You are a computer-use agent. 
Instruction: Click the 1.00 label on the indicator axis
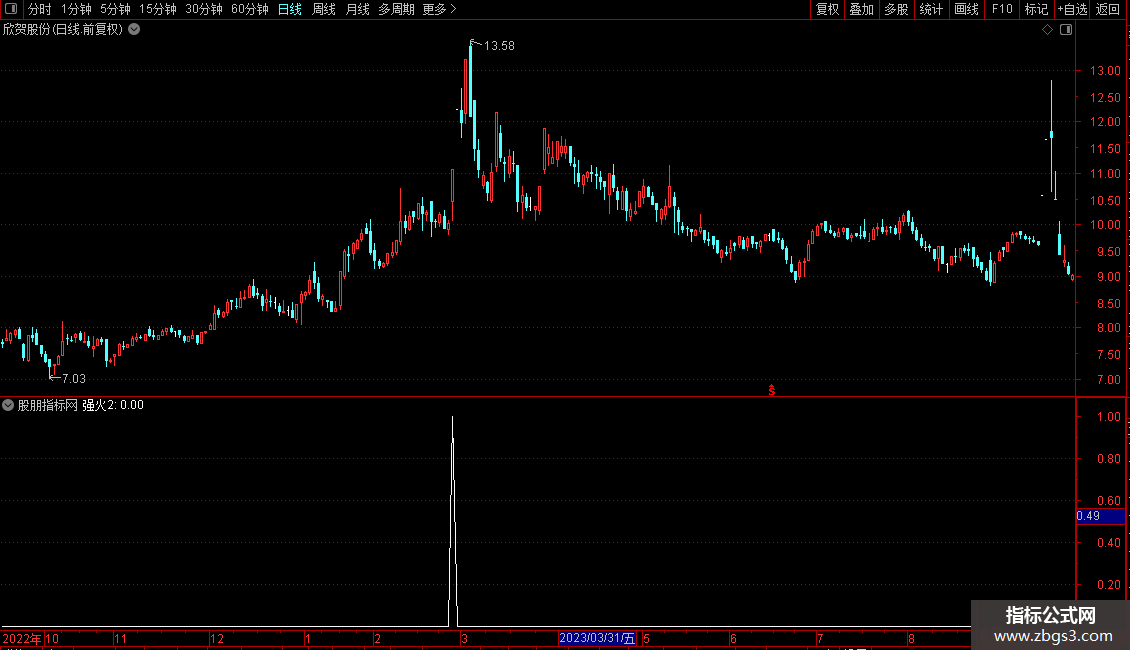(x=1108, y=417)
